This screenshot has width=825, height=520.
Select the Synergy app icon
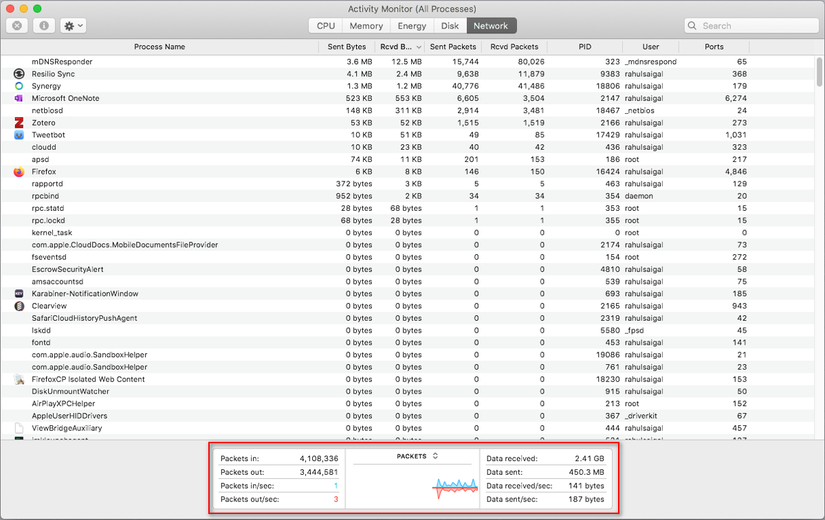point(19,86)
